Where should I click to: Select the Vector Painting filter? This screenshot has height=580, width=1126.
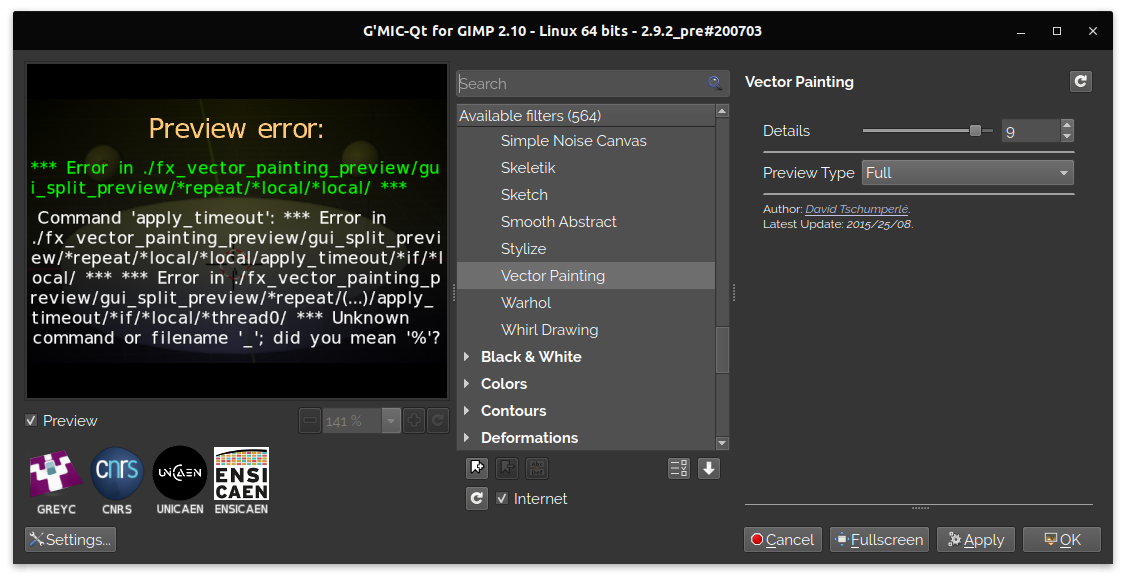[x=586, y=276]
